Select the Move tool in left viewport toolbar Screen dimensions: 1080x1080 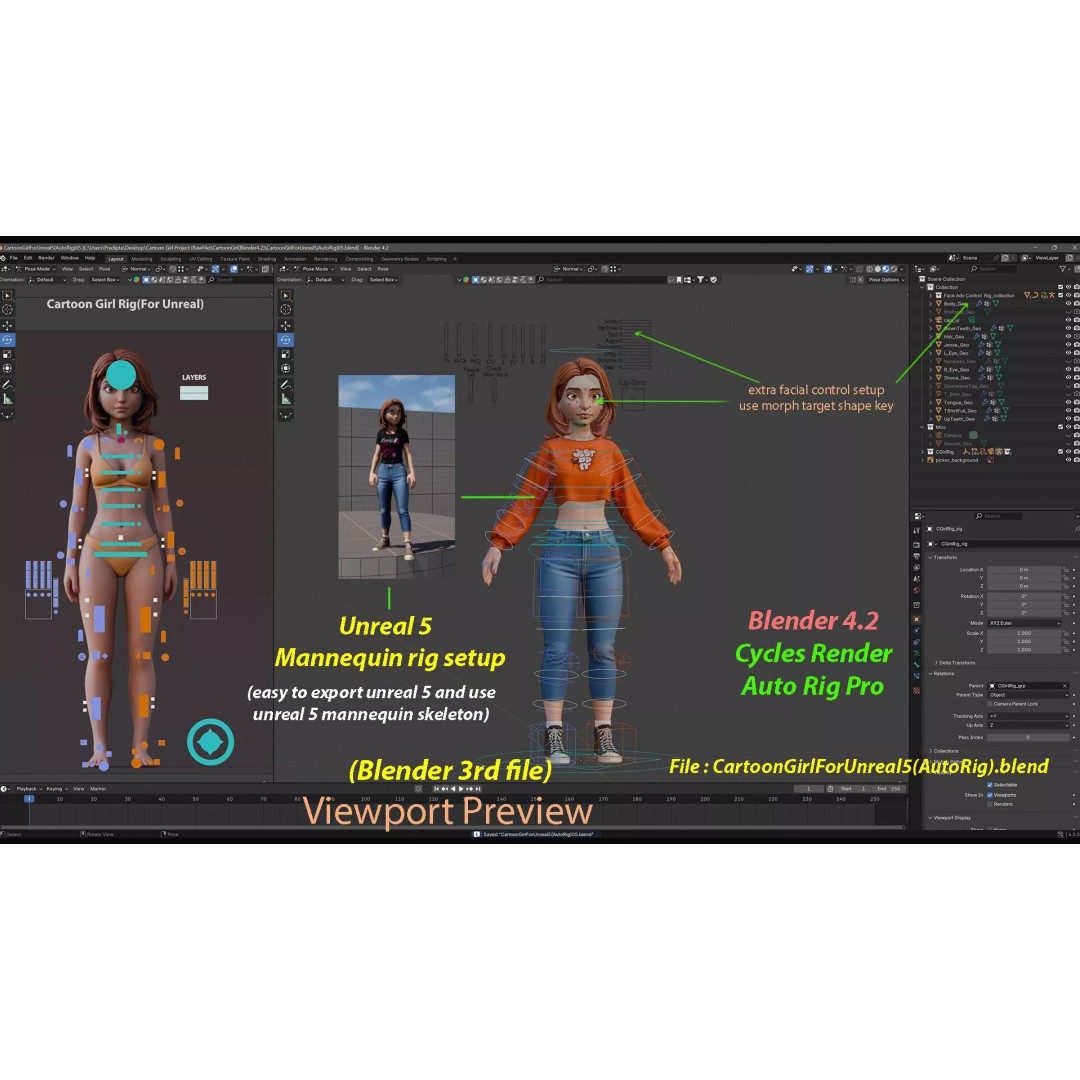(7, 325)
